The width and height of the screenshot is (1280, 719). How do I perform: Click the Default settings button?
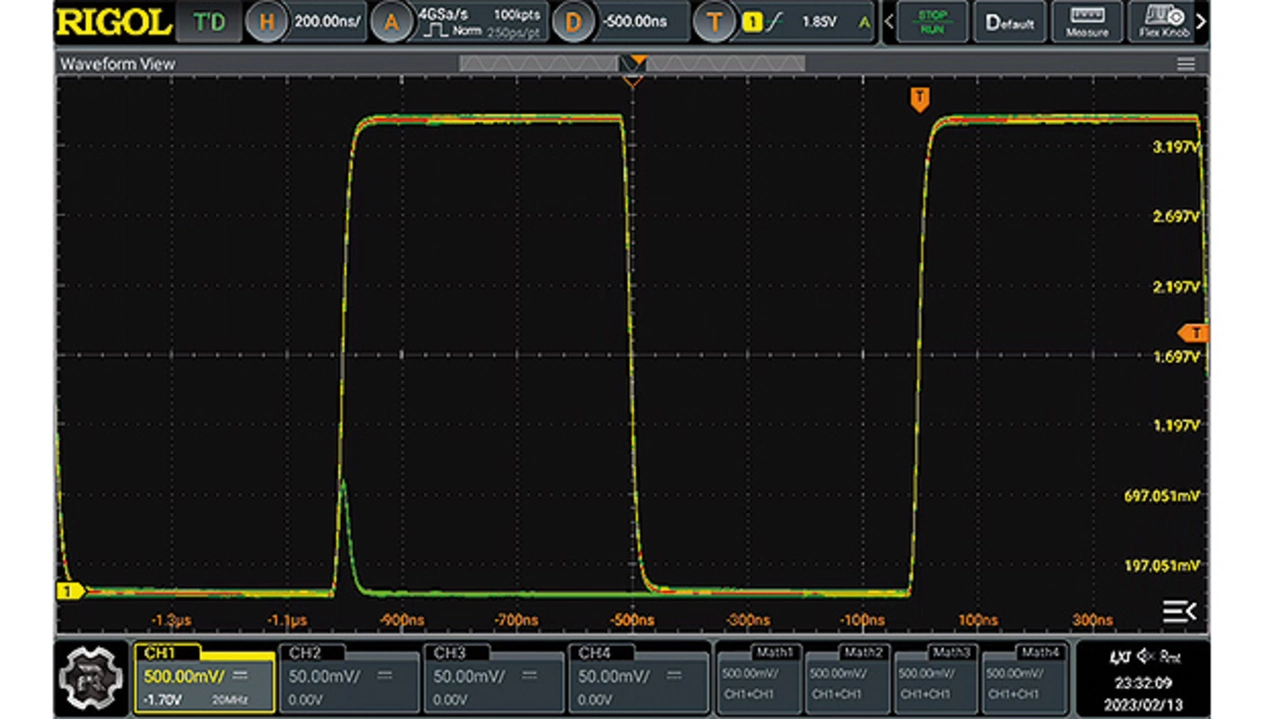coord(1011,22)
